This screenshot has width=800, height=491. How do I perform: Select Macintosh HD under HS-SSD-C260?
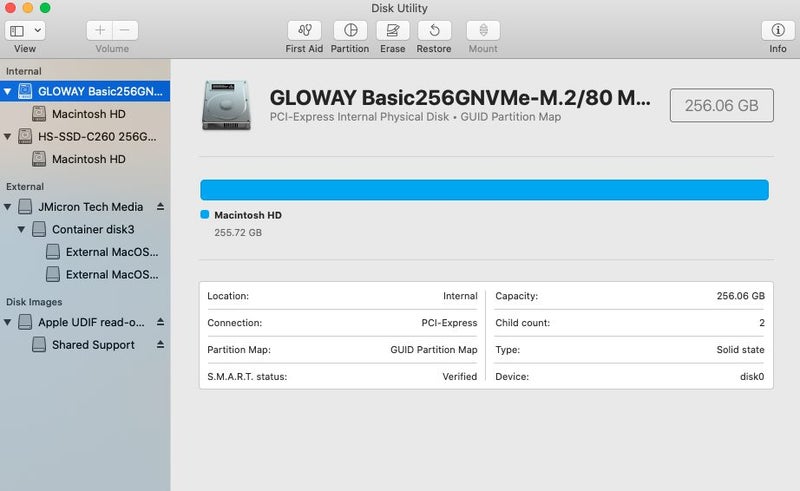pyautogui.click(x=85, y=159)
